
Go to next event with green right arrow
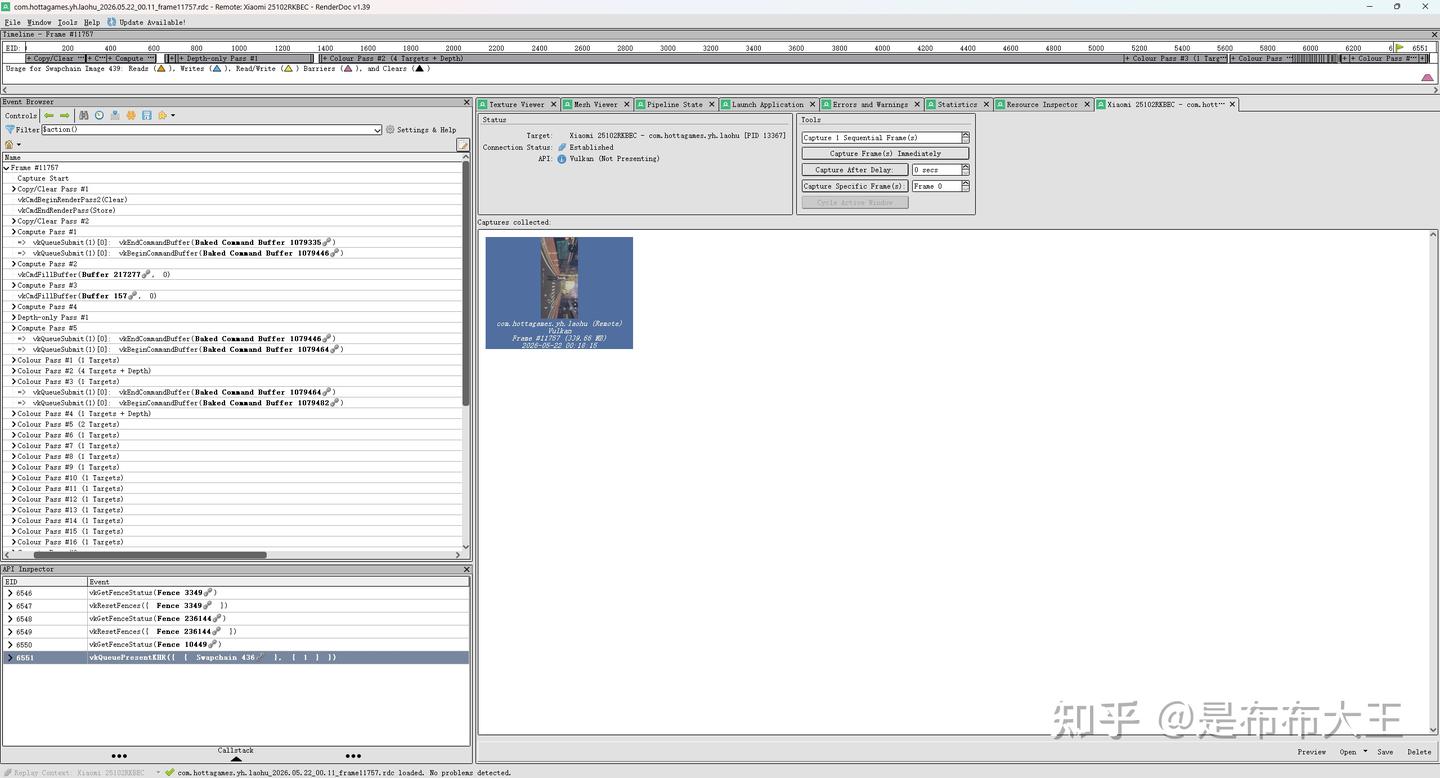tap(65, 116)
